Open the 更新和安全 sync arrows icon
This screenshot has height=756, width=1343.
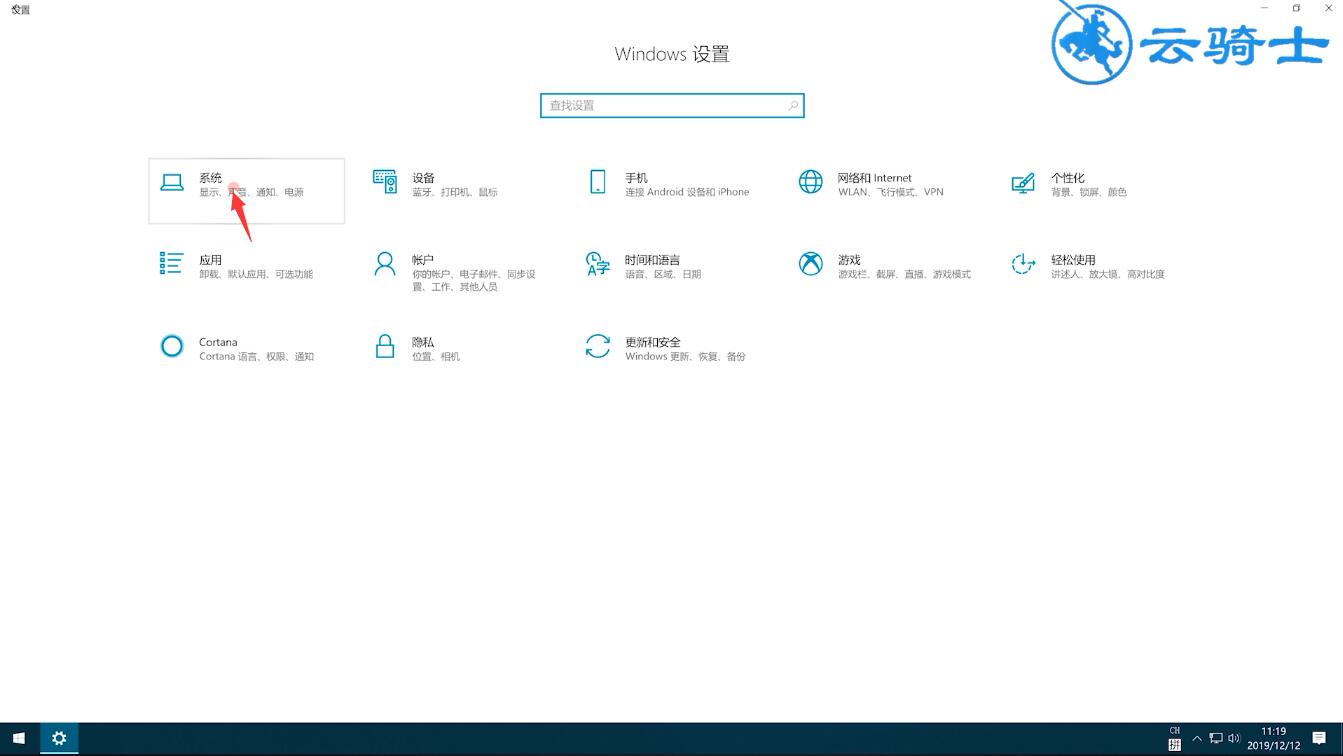tap(598, 346)
